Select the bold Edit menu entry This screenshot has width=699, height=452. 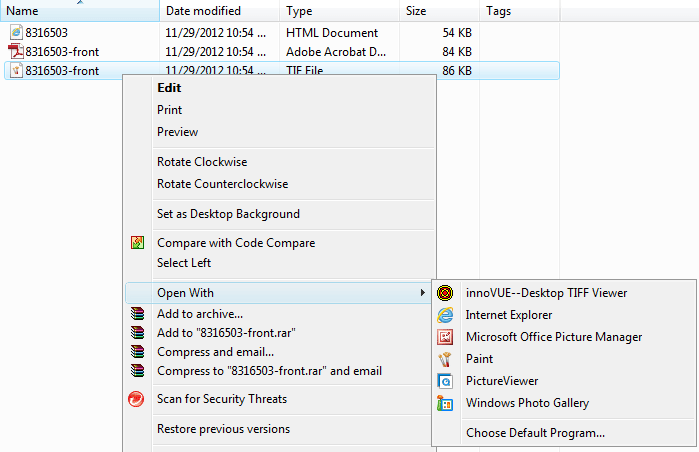pos(169,88)
